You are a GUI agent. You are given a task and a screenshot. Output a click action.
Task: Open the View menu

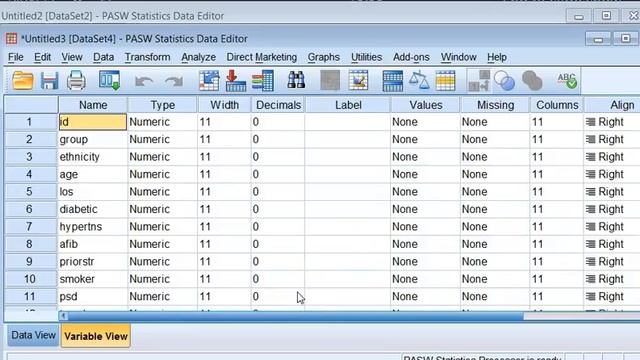coord(72,57)
